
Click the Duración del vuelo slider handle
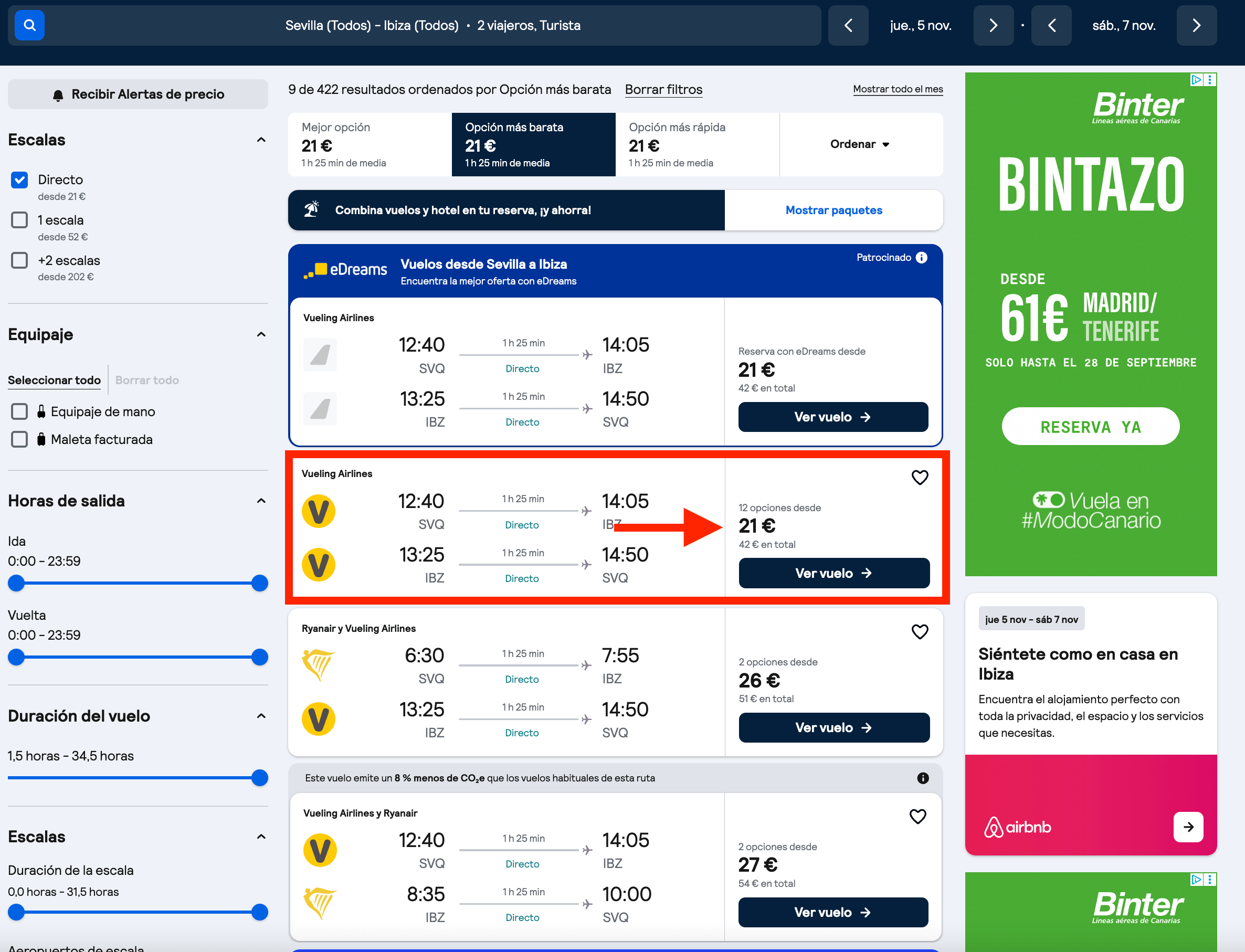259,778
